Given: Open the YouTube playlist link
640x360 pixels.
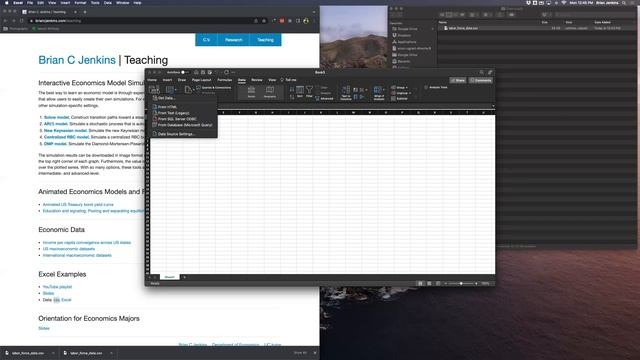Looking at the screenshot, I should (57, 287).
